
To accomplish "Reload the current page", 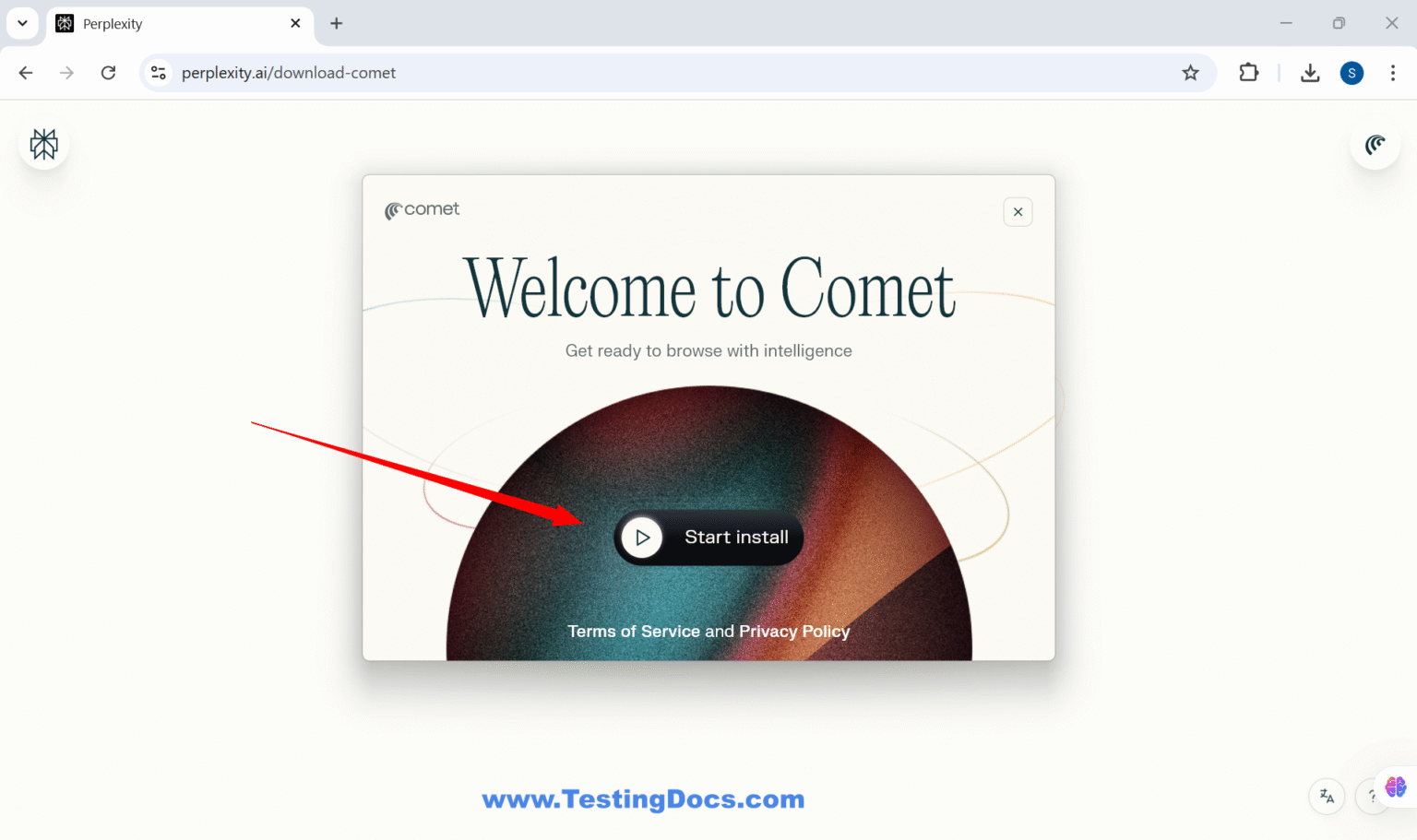I will (x=108, y=73).
